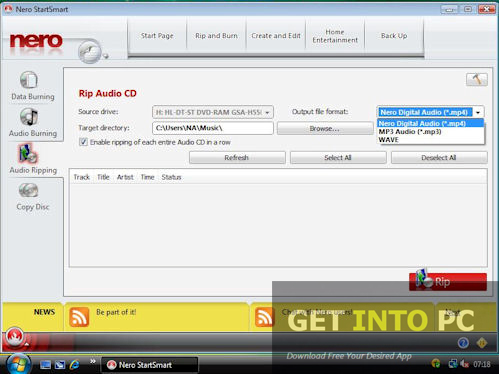Expand the quick launch overflow chevron
This screenshot has width=499, height=374.
coord(93,361)
